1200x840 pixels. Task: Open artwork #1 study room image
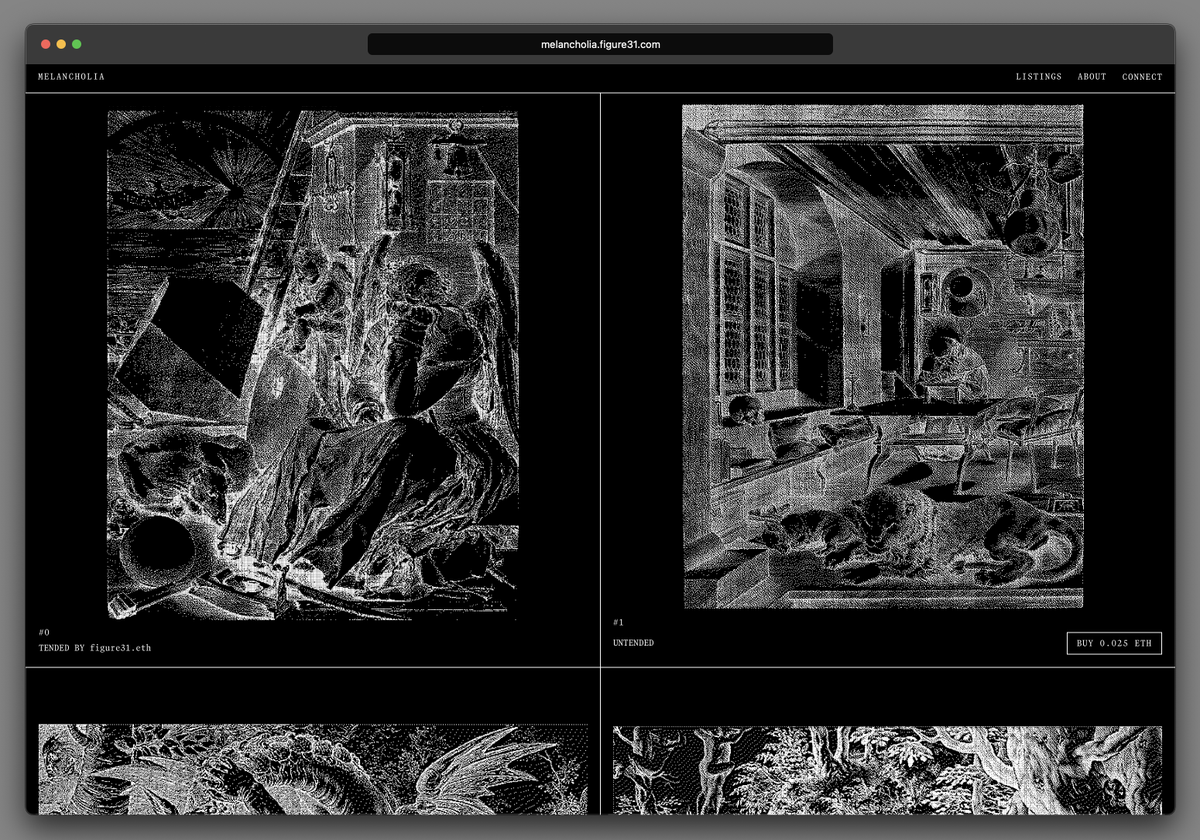tap(883, 357)
